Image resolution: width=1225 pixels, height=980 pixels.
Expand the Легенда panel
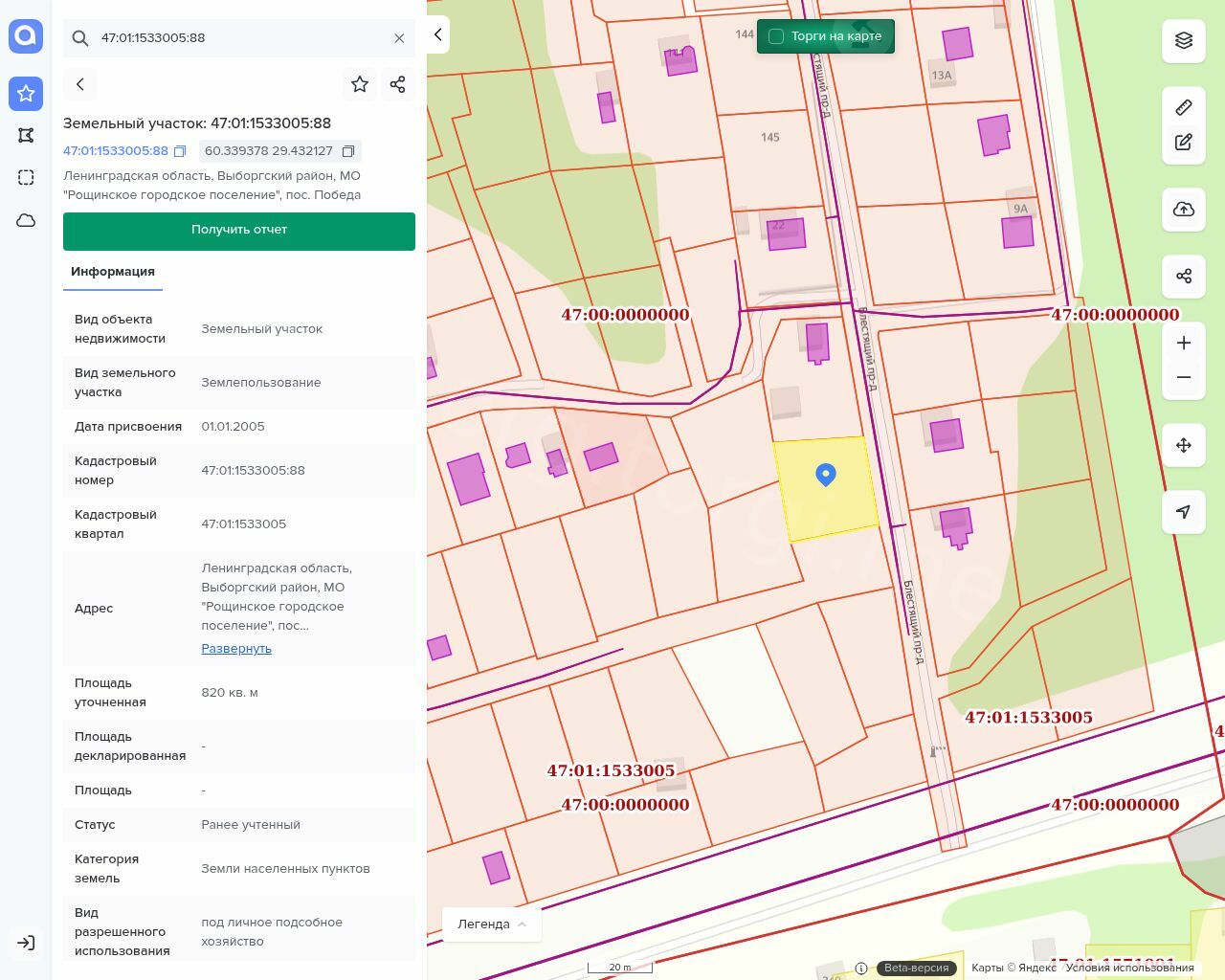point(492,924)
